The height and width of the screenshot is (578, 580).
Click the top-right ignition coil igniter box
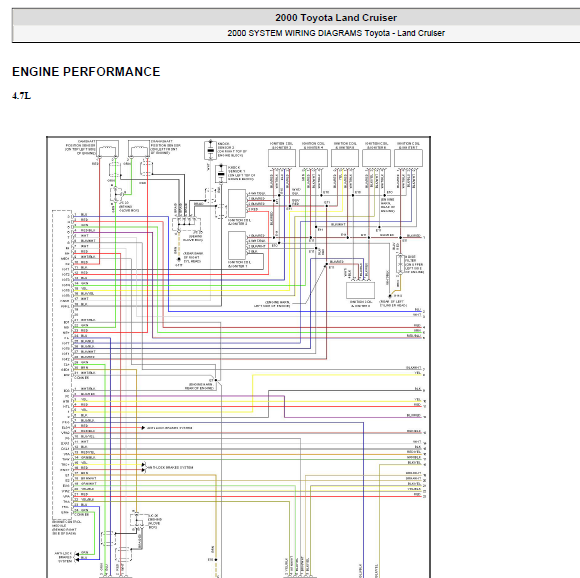tap(408, 158)
